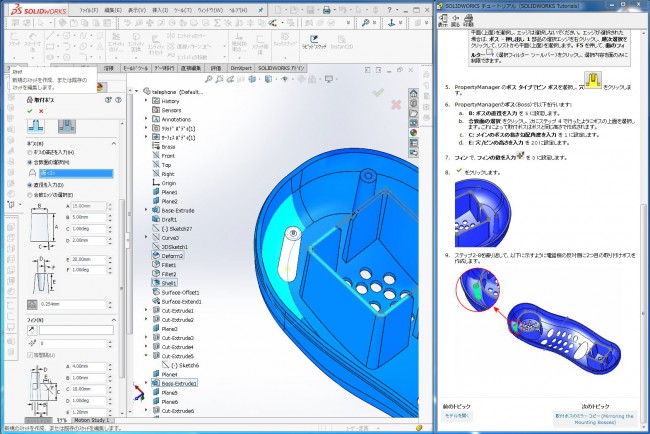Select the mating face radio button
Screen dimensions: 650x434
[x=29, y=162]
